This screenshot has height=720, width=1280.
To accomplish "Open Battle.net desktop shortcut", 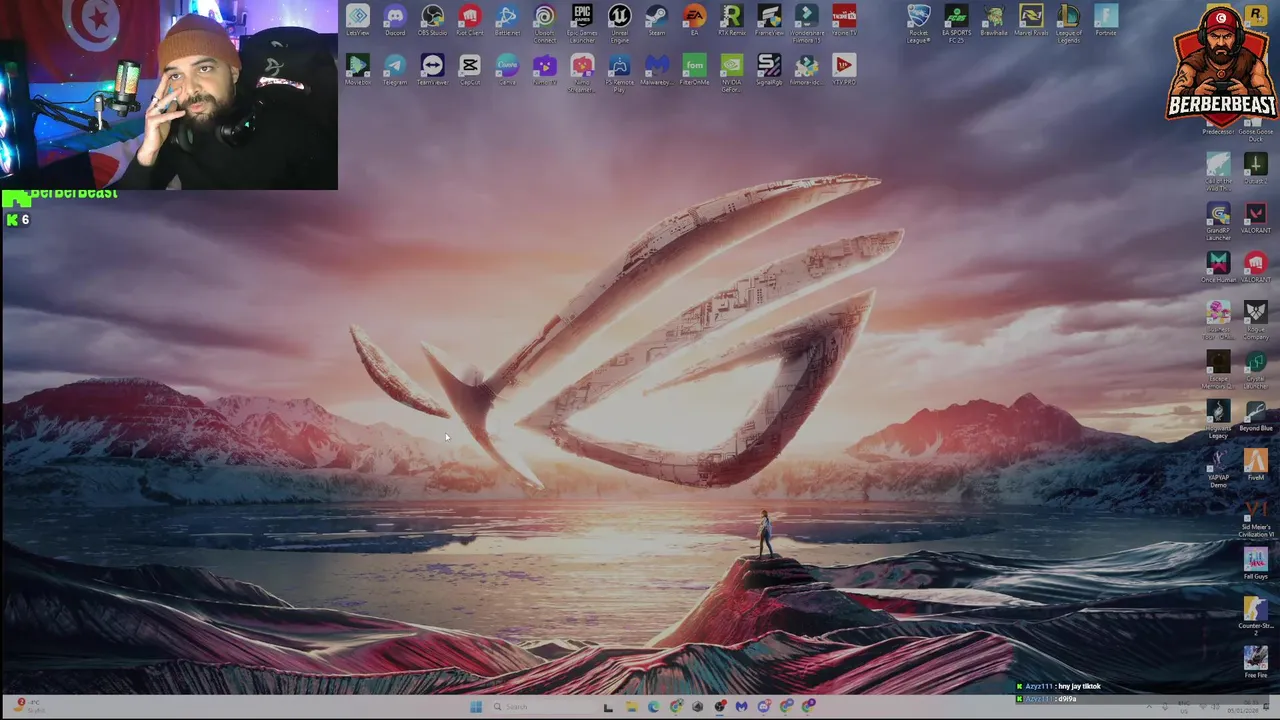I will (x=507, y=20).
